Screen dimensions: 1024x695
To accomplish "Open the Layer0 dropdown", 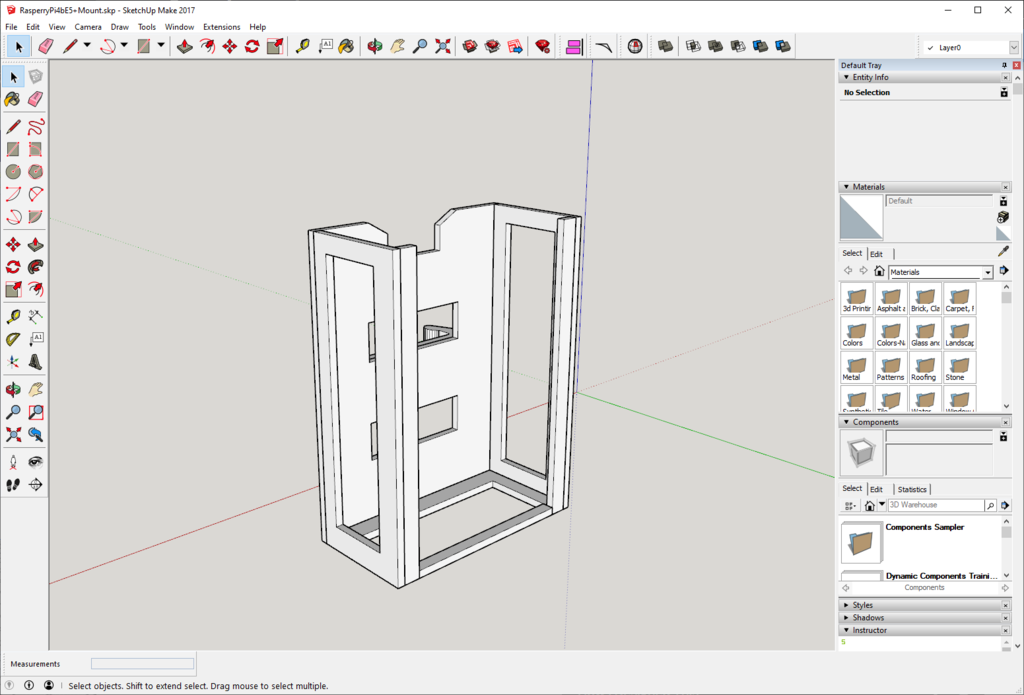I will (1012, 47).
